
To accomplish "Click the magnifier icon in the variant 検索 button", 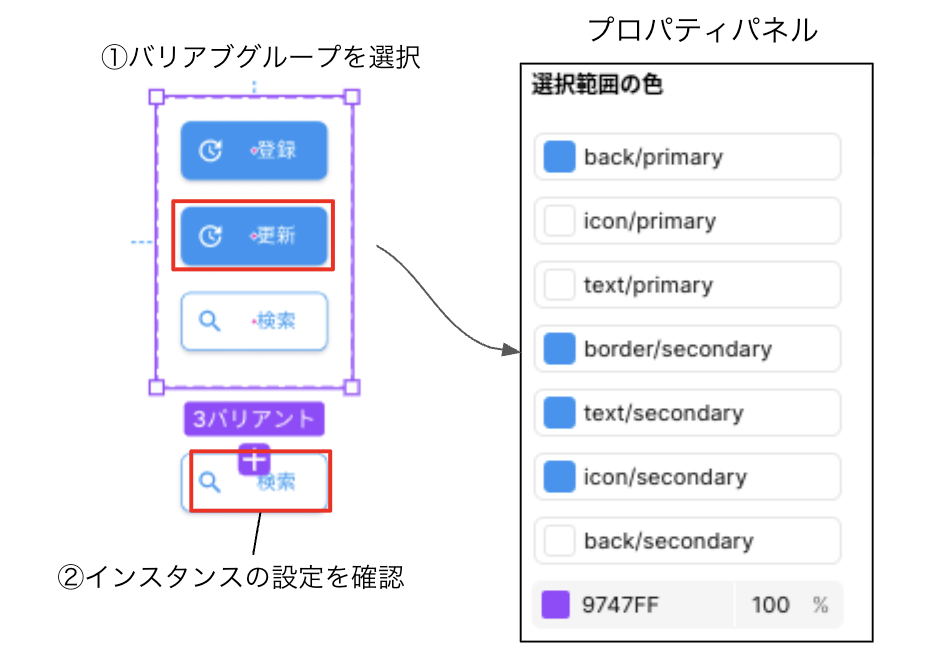I will [x=209, y=321].
